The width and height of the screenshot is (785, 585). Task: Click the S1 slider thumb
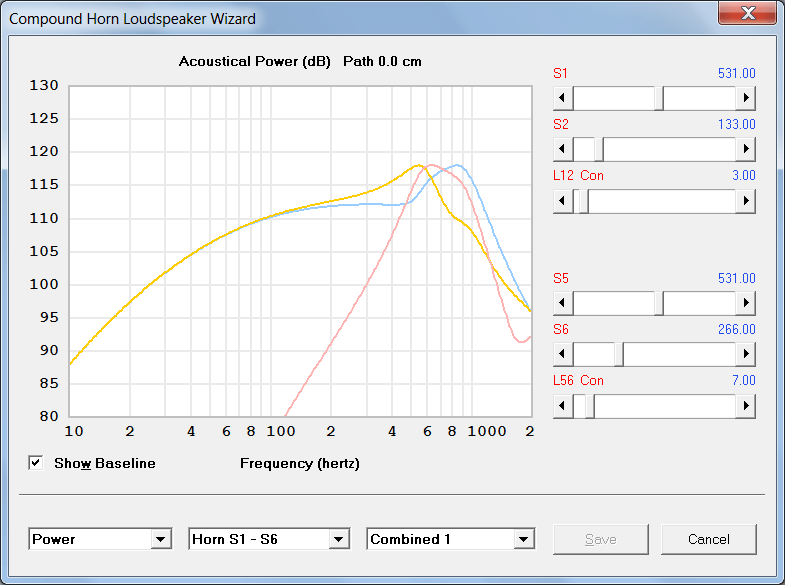(659, 98)
